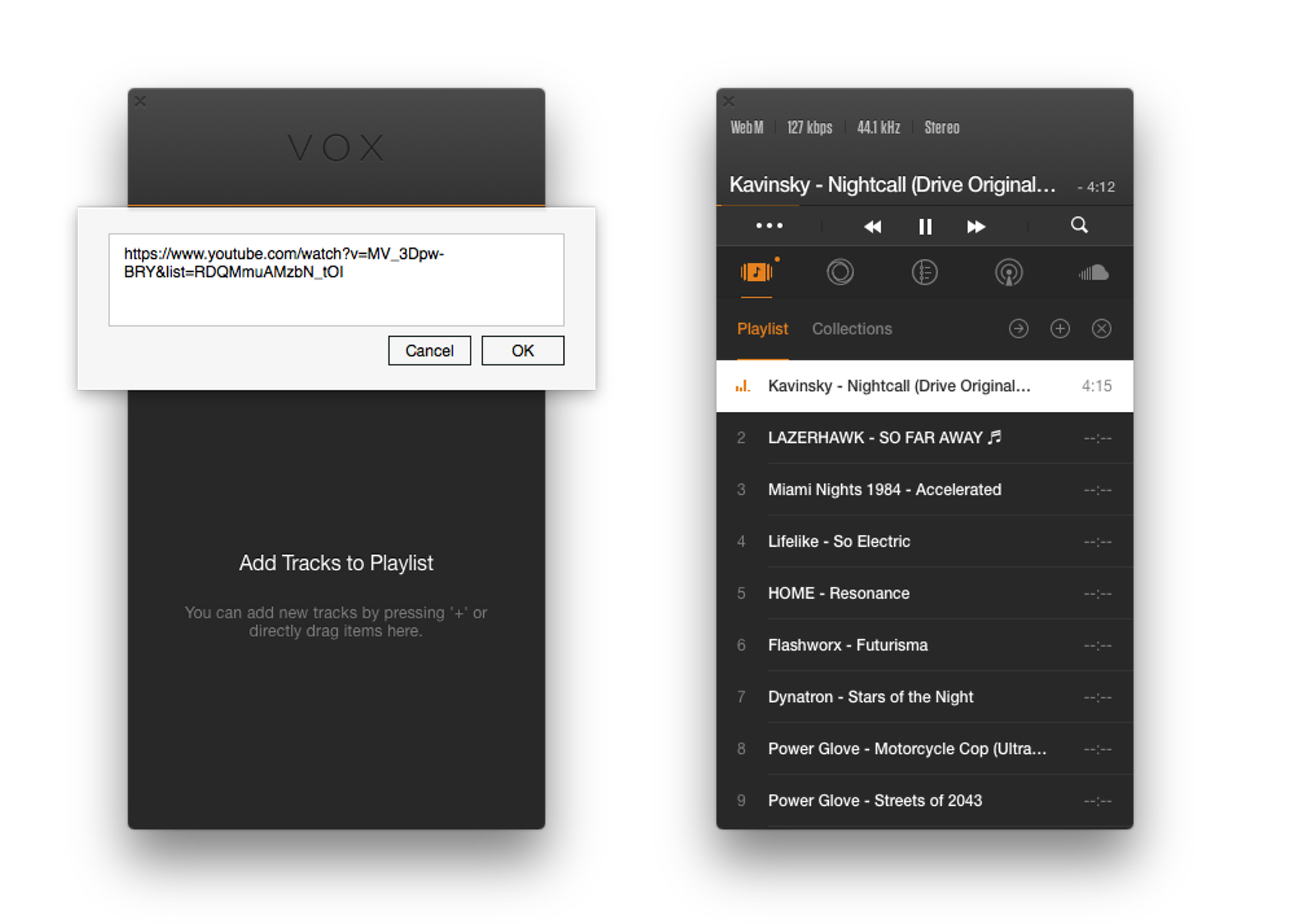Open the SoundCloud source icon
1304x924 pixels.
[1093, 272]
